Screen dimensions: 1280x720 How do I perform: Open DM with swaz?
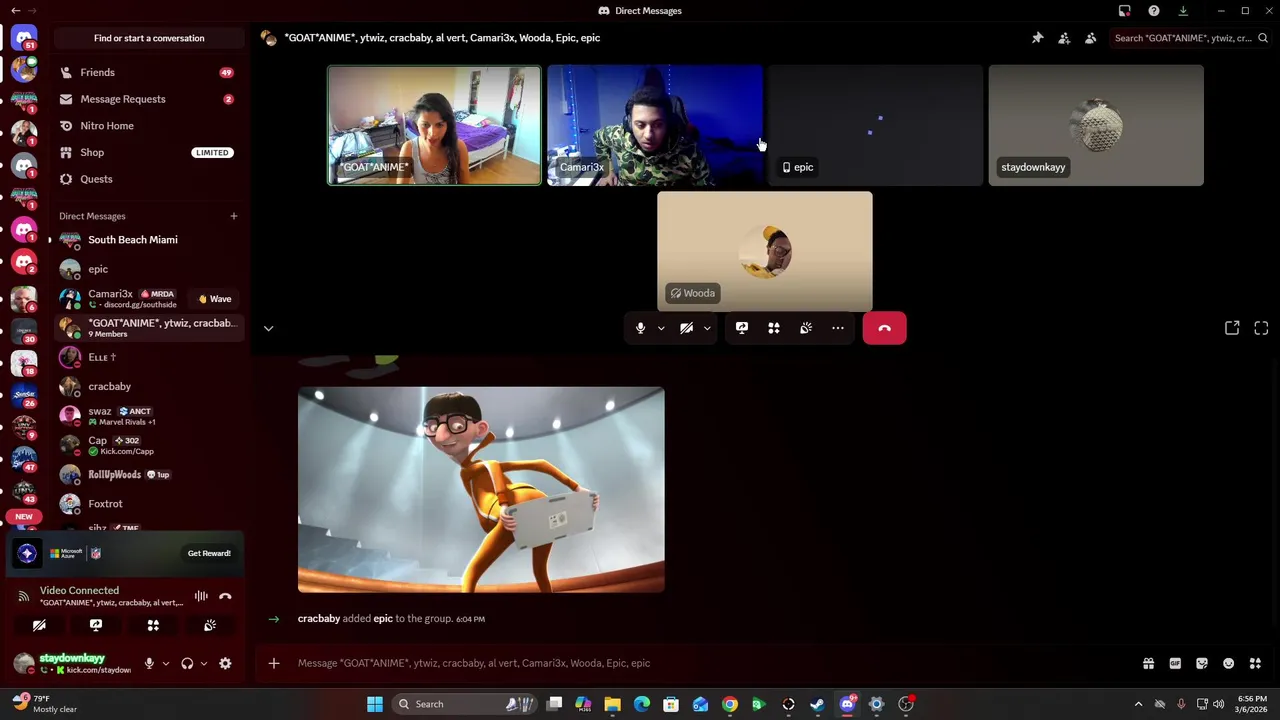pyautogui.click(x=149, y=416)
